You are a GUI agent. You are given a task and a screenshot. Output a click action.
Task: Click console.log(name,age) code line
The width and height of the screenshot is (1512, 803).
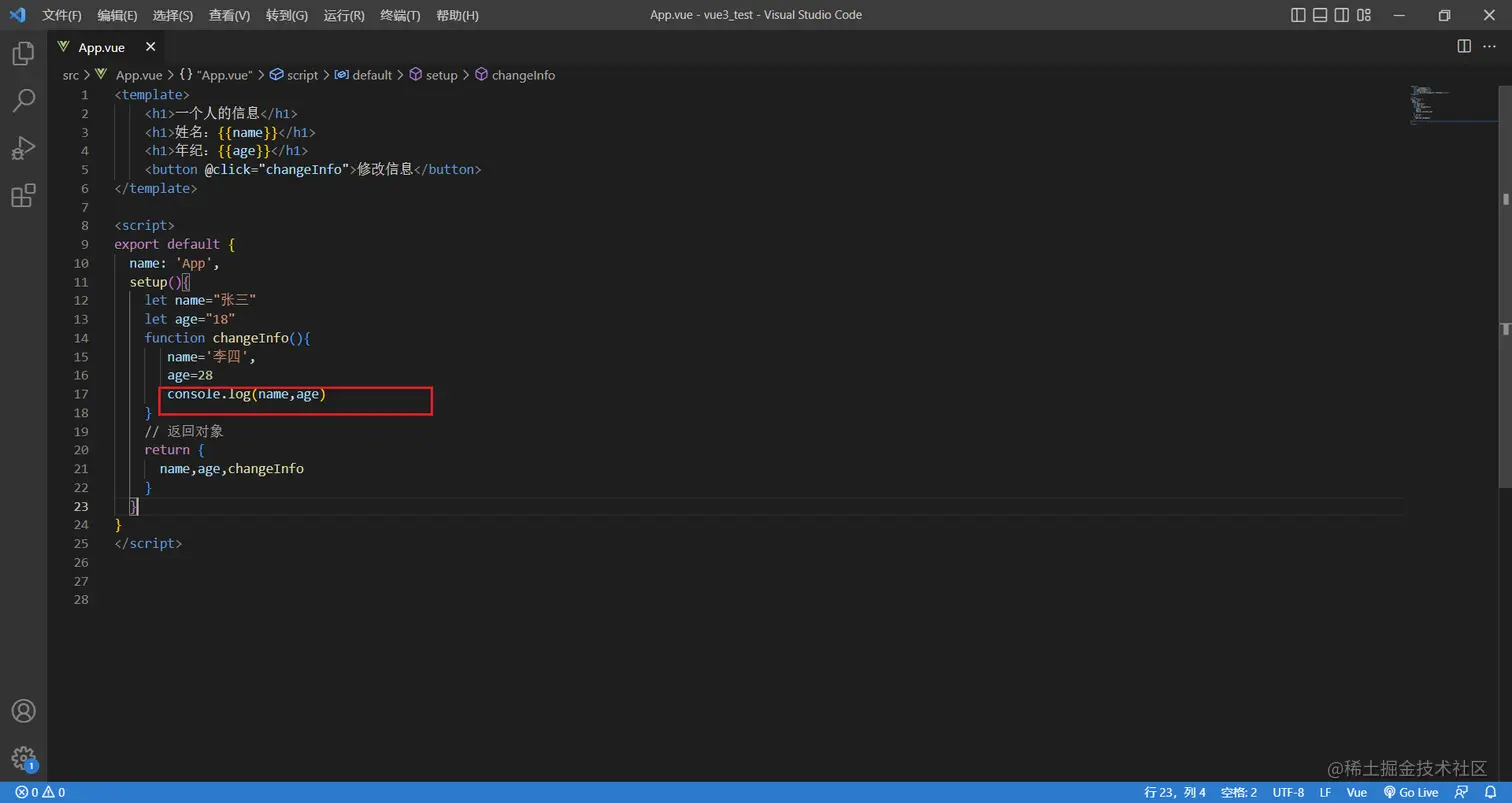[247, 394]
